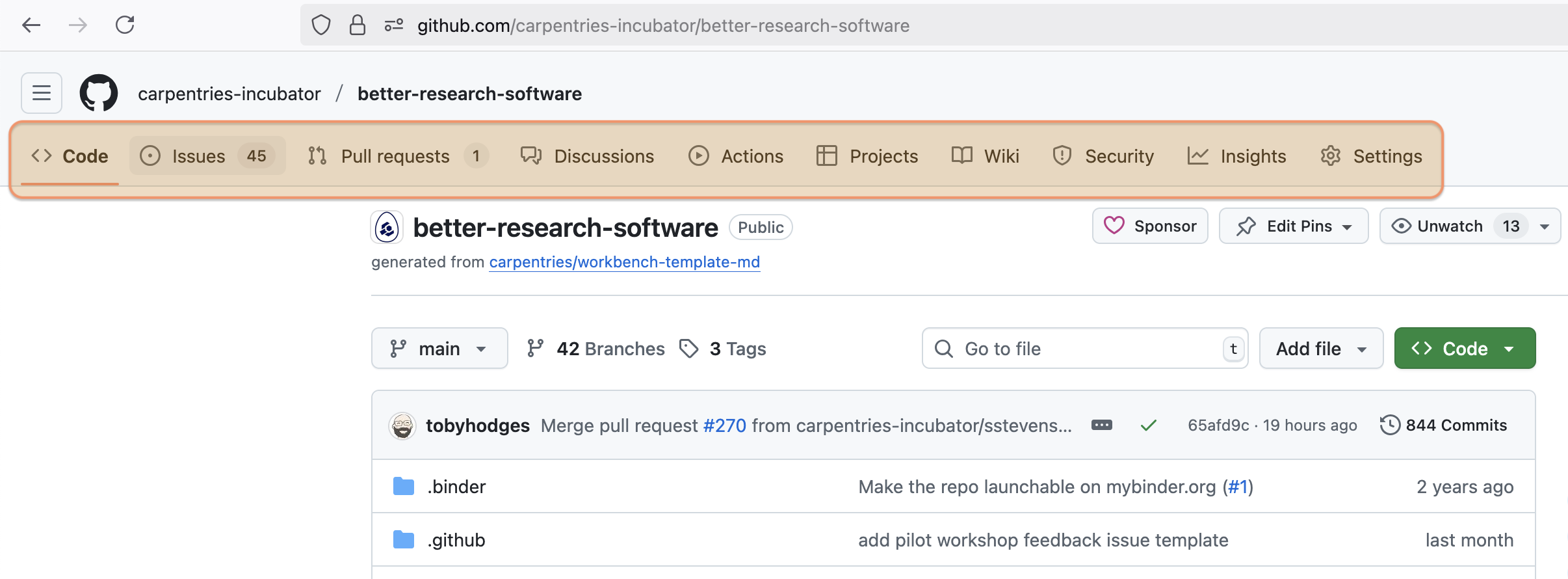Click the green check status icon
The width and height of the screenshot is (1568, 579).
(x=1149, y=425)
